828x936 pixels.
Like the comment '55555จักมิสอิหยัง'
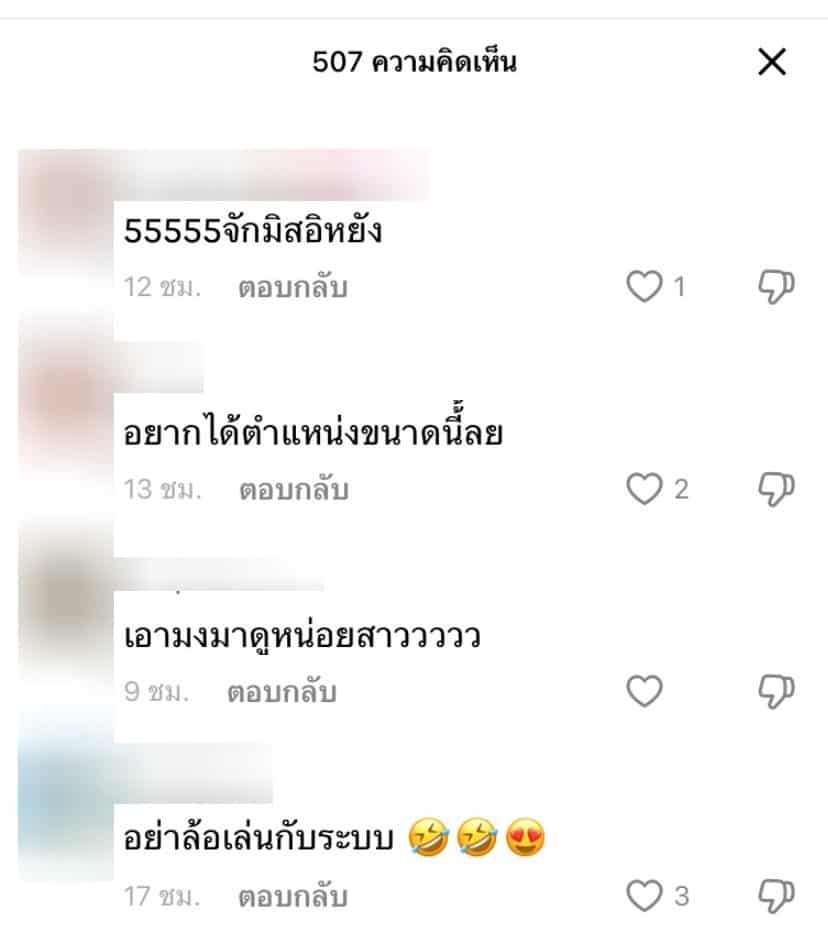point(644,286)
